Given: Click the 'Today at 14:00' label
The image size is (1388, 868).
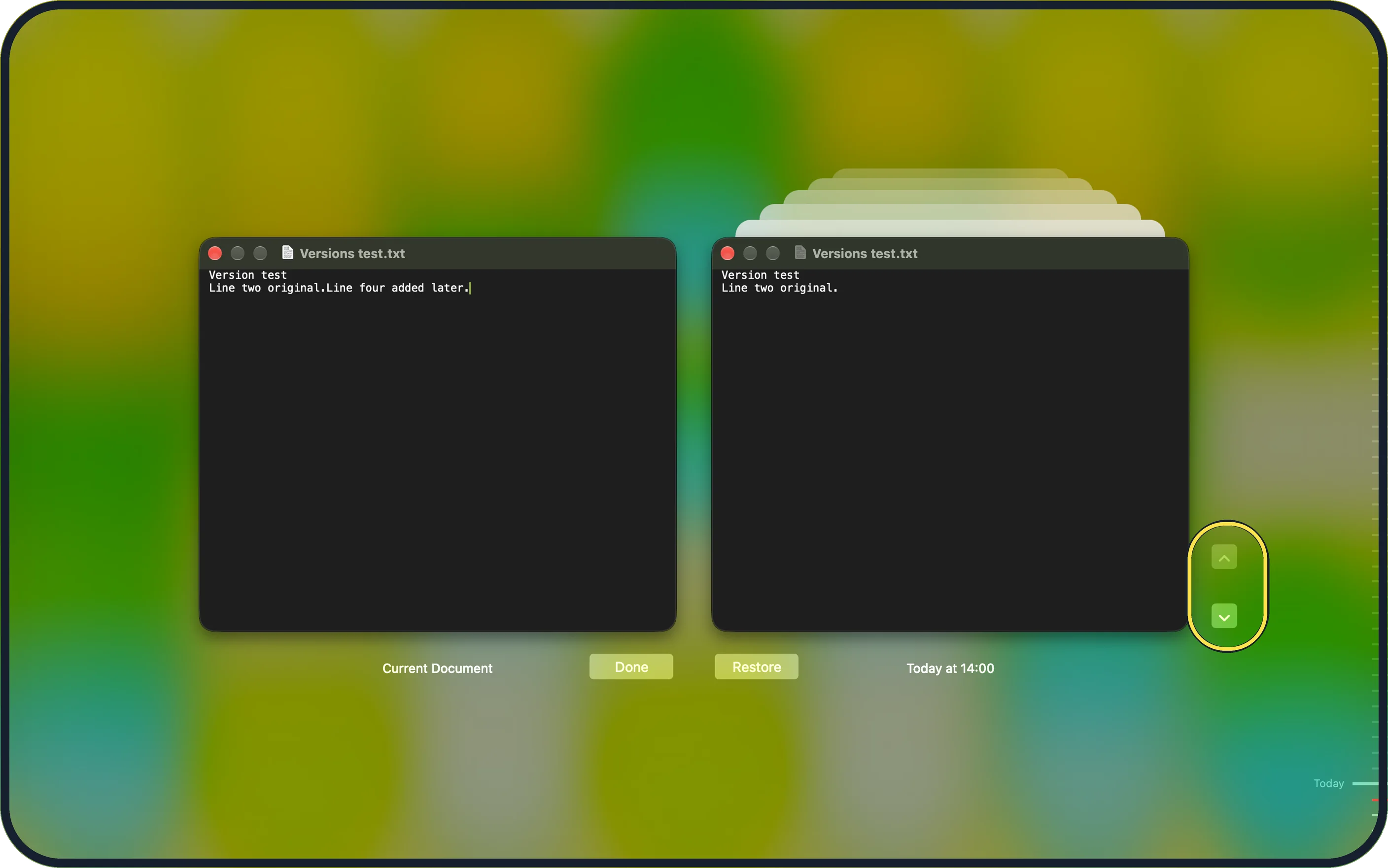Looking at the screenshot, I should pos(950,668).
